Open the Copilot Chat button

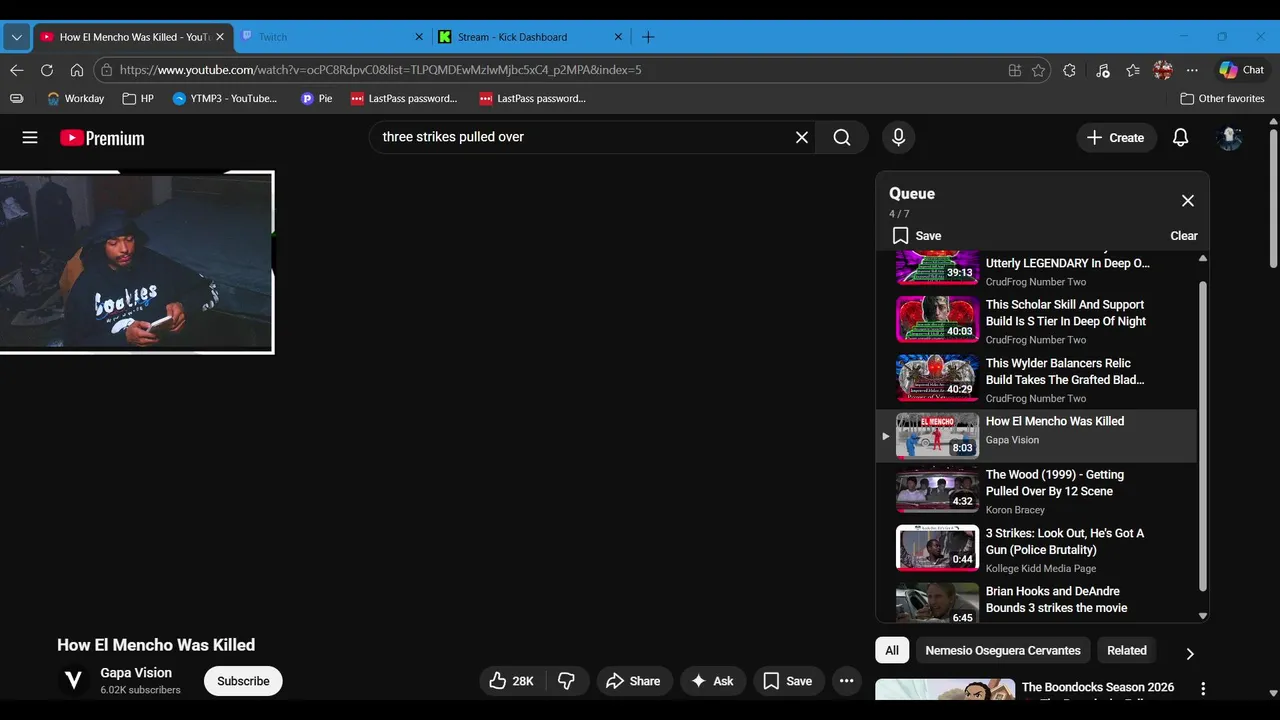pyautogui.click(x=1242, y=70)
